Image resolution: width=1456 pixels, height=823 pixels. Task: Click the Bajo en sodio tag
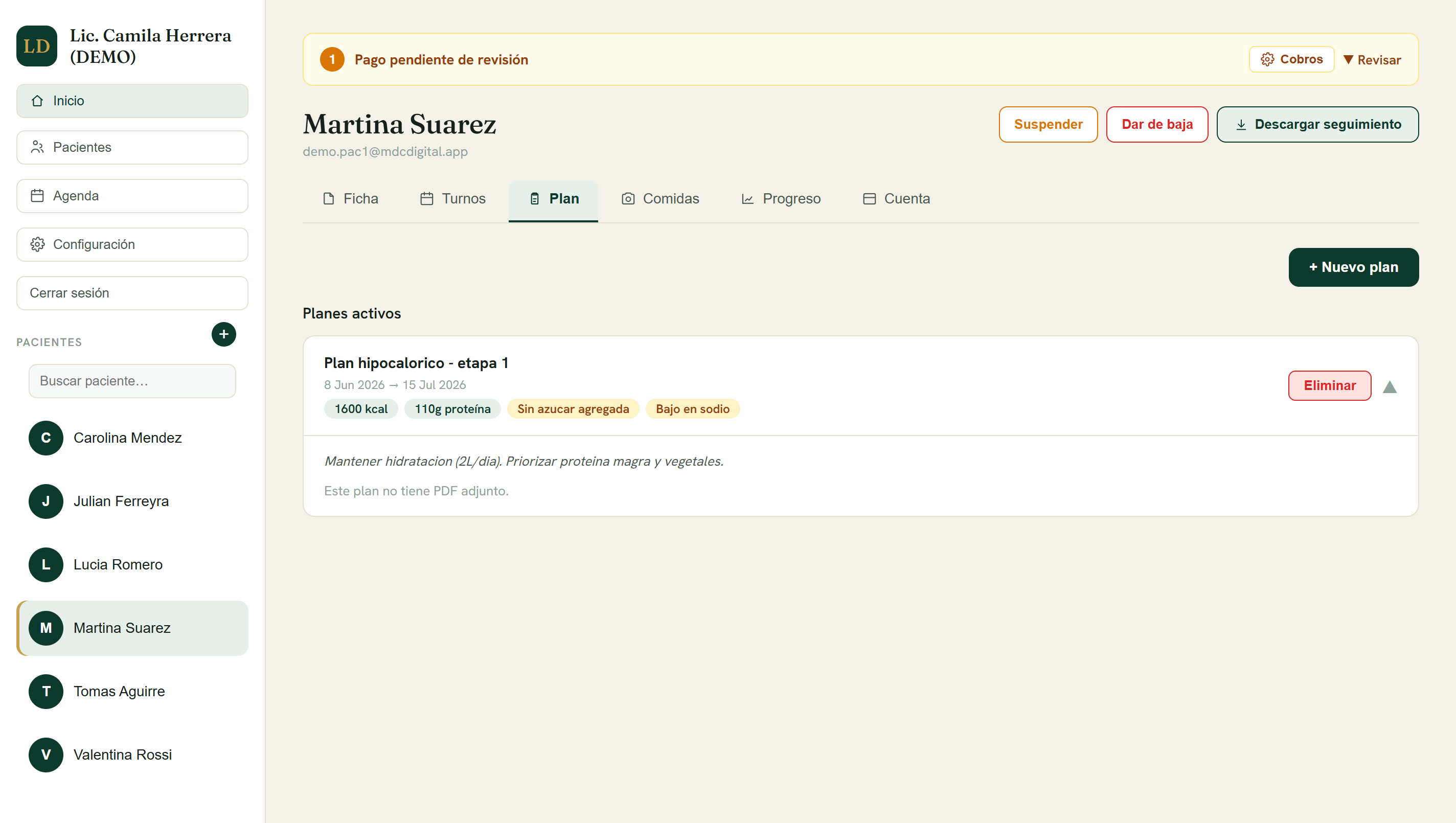[692, 408]
